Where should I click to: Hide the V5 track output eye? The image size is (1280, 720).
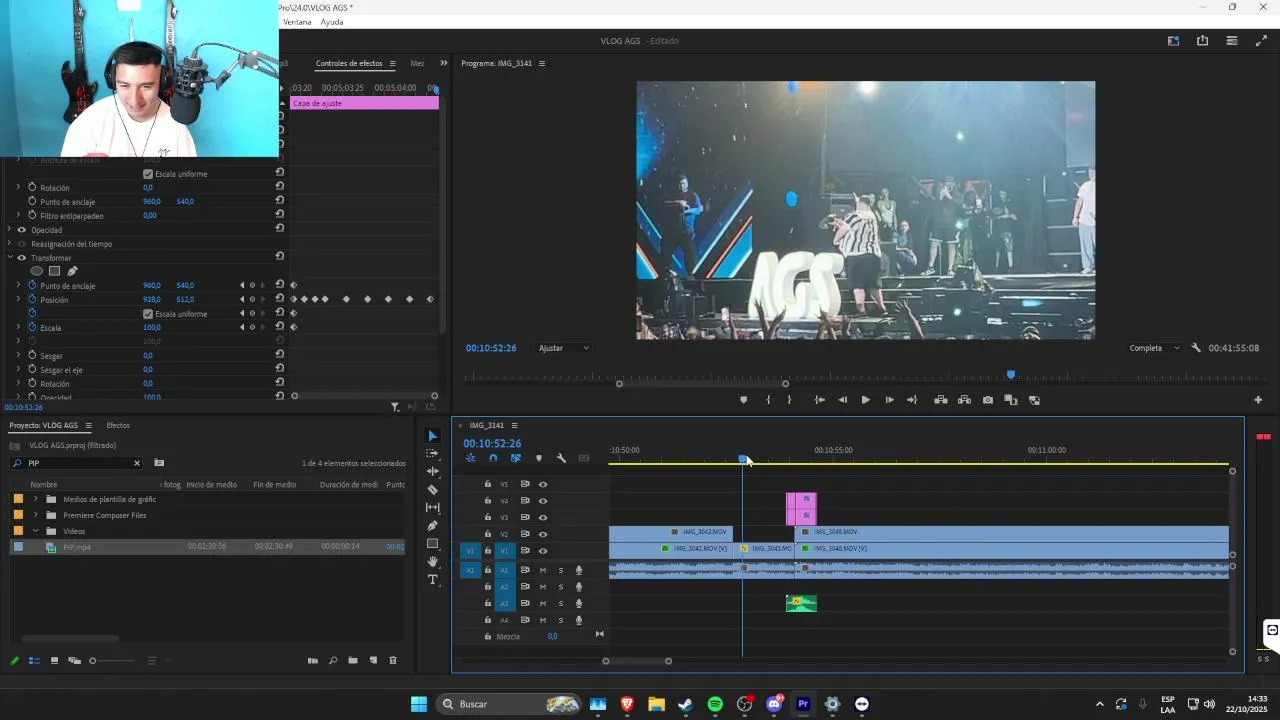click(x=543, y=484)
